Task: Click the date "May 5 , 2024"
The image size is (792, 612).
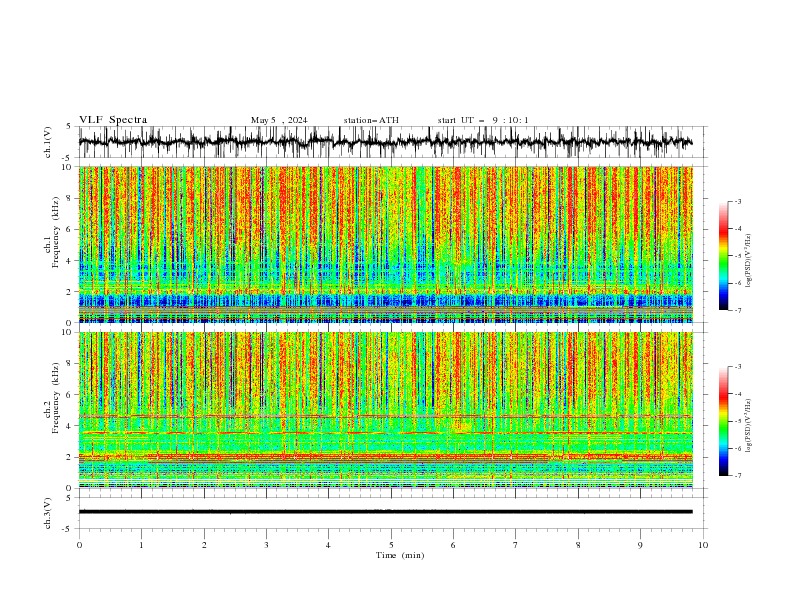Action: click(x=279, y=120)
